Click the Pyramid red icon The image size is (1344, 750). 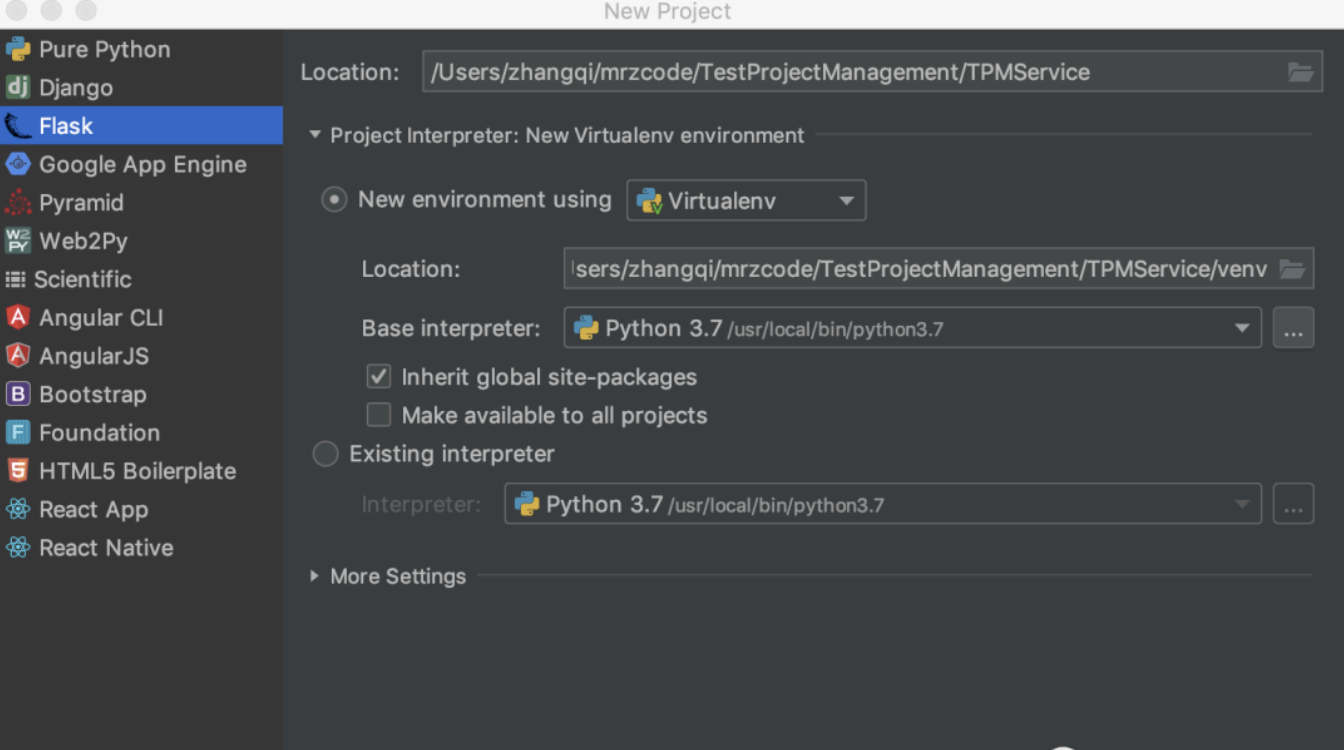(x=17, y=202)
